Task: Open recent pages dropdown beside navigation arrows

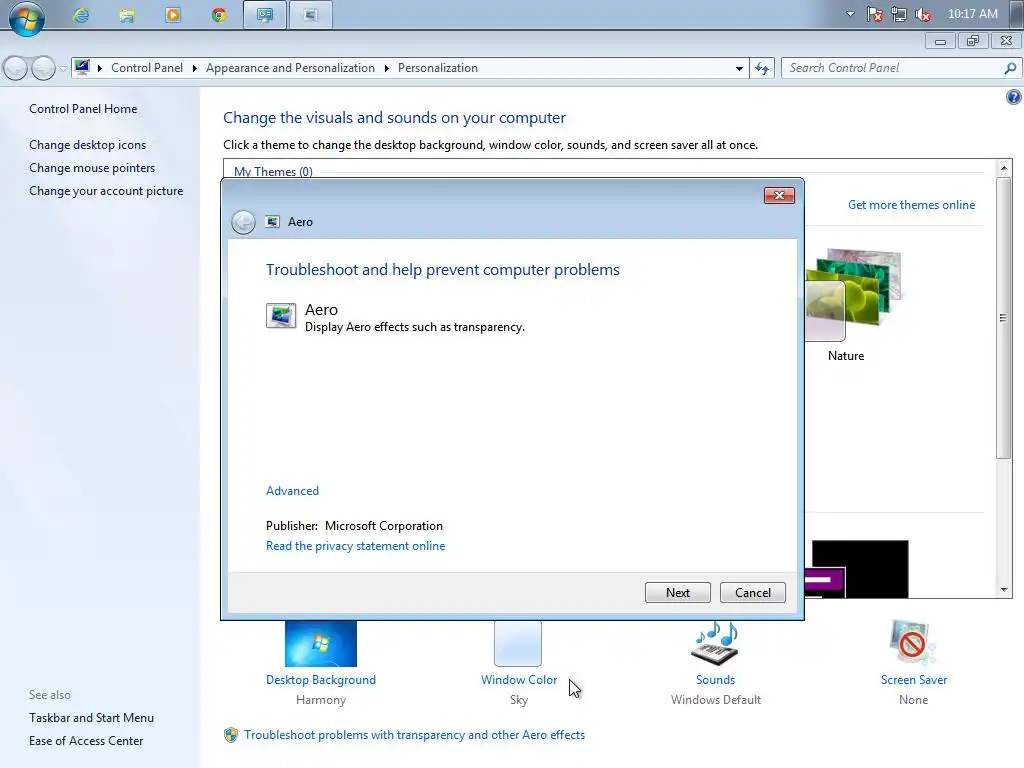Action: (63, 68)
